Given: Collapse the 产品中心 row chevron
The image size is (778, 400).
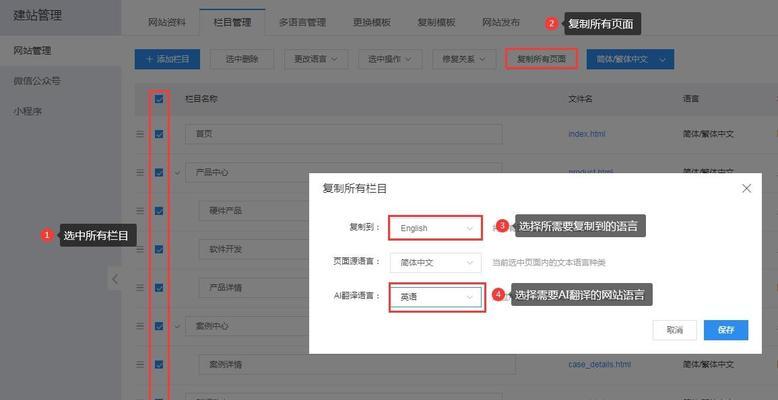Looking at the screenshot, I should [177, 173].
